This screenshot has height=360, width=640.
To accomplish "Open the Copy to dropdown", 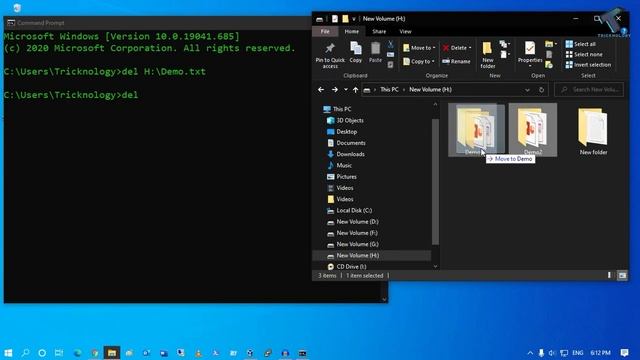I will [418, 61].
